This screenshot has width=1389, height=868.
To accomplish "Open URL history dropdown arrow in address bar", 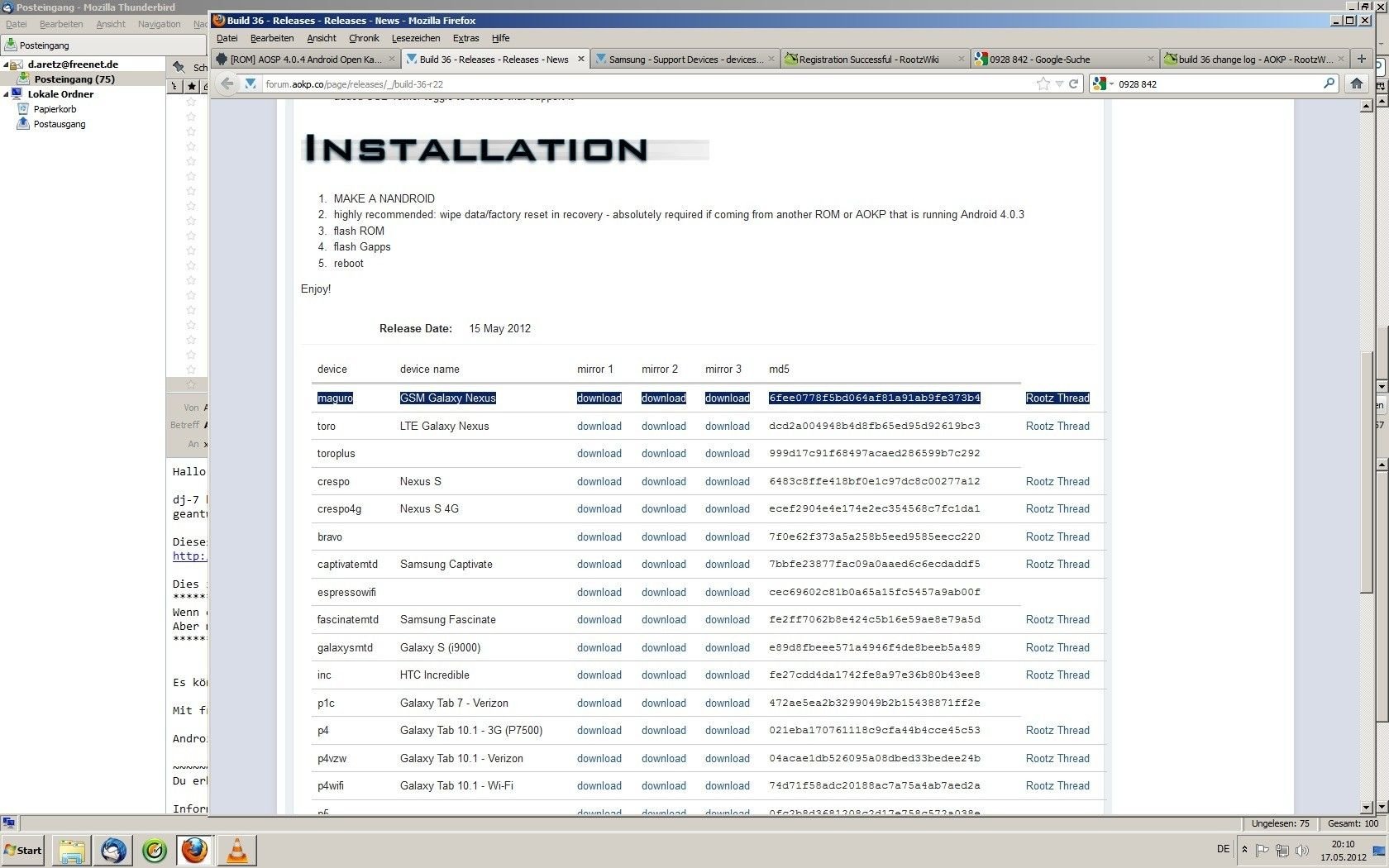I will point(1059,84).
